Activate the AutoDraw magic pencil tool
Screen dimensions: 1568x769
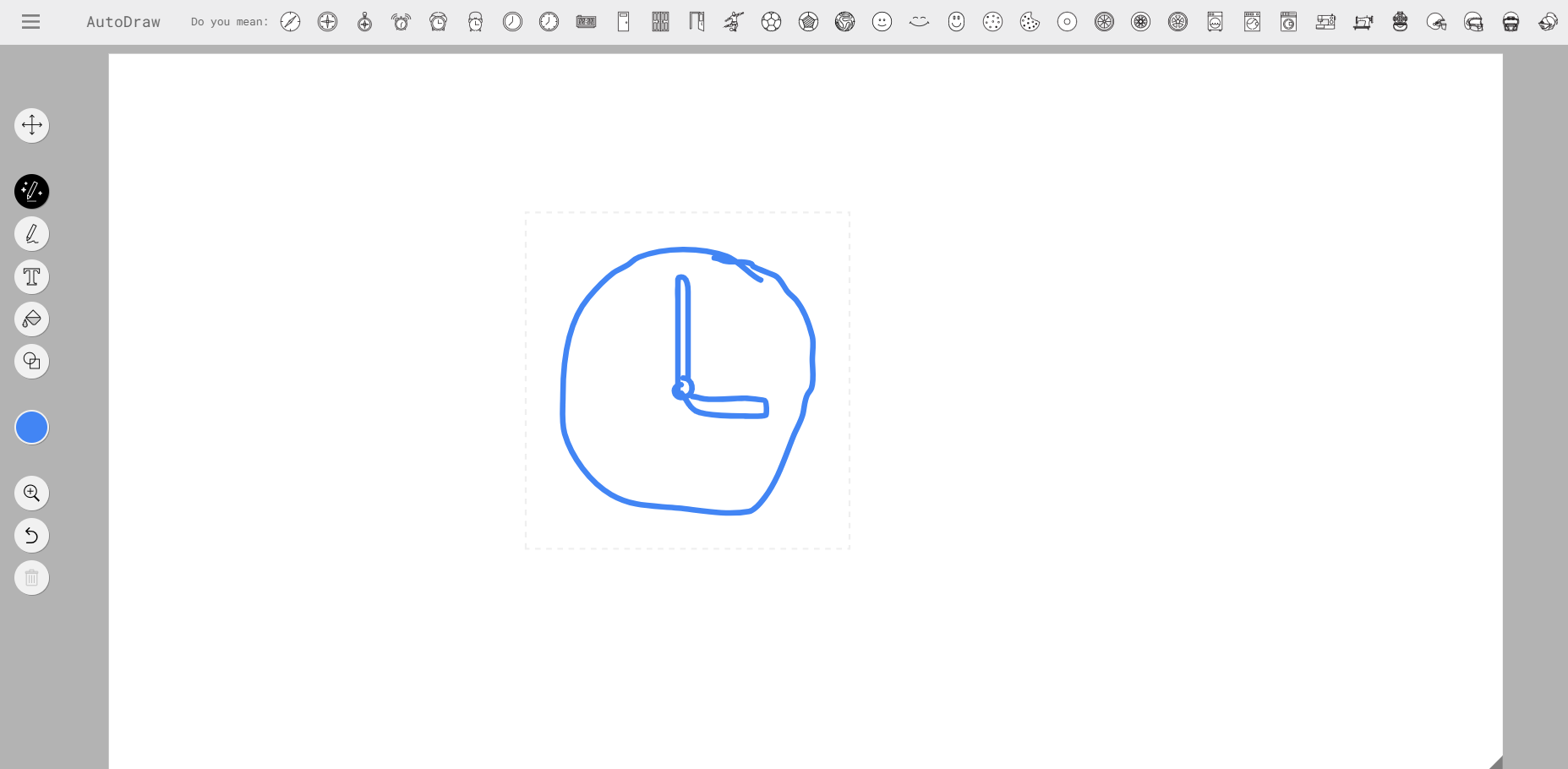pos(32,192)
